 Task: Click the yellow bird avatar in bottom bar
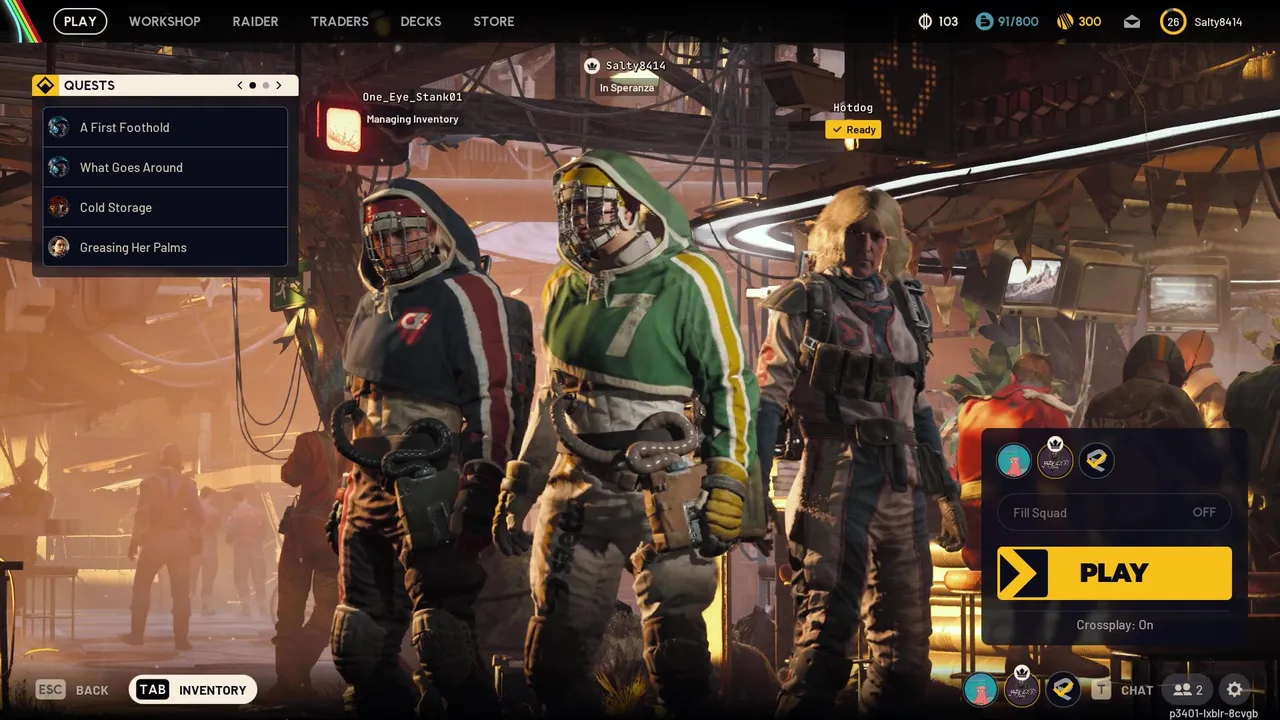pos(1063,690)
